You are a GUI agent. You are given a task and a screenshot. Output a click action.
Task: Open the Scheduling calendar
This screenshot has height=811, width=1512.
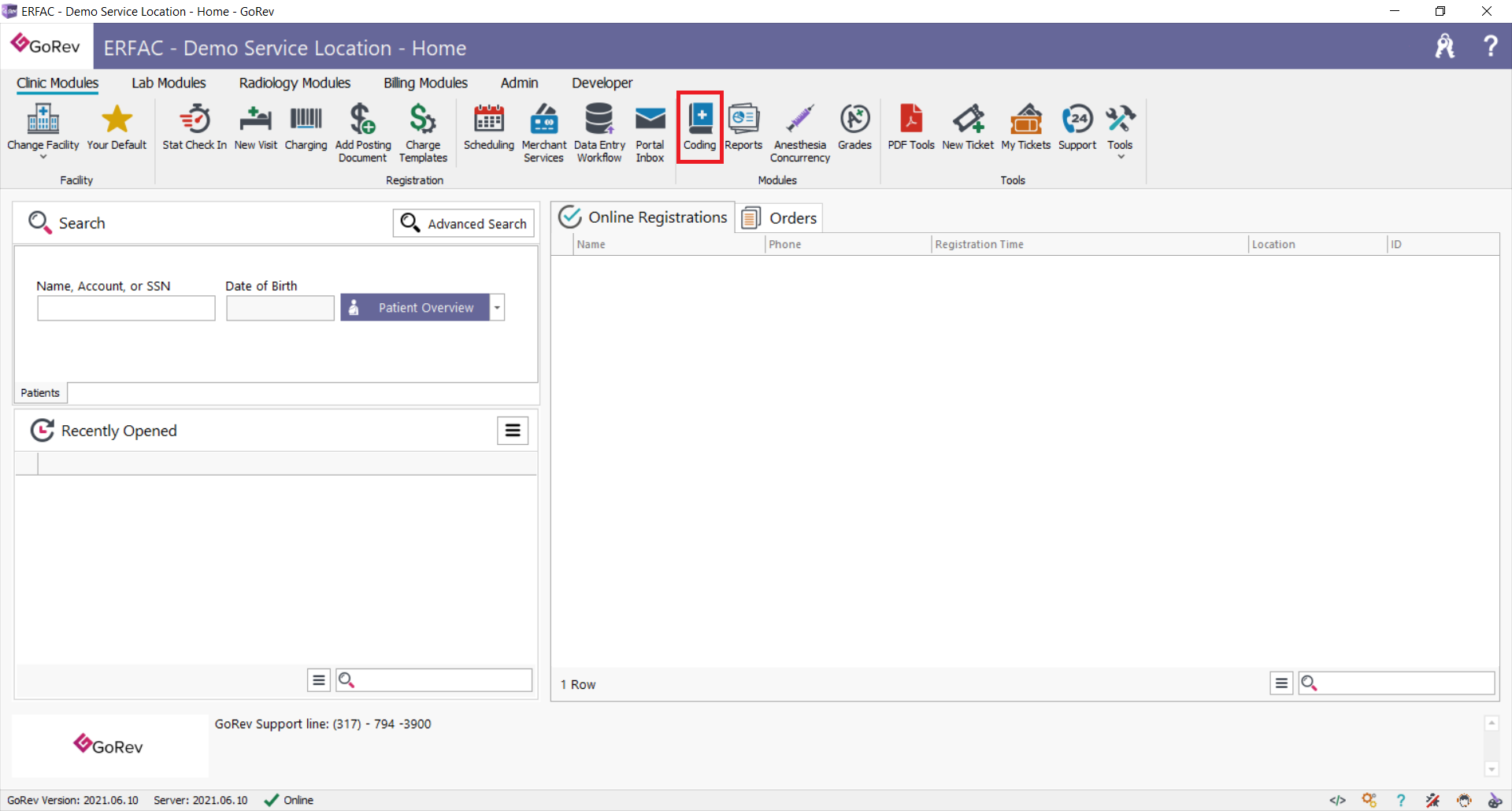[488, 128]
